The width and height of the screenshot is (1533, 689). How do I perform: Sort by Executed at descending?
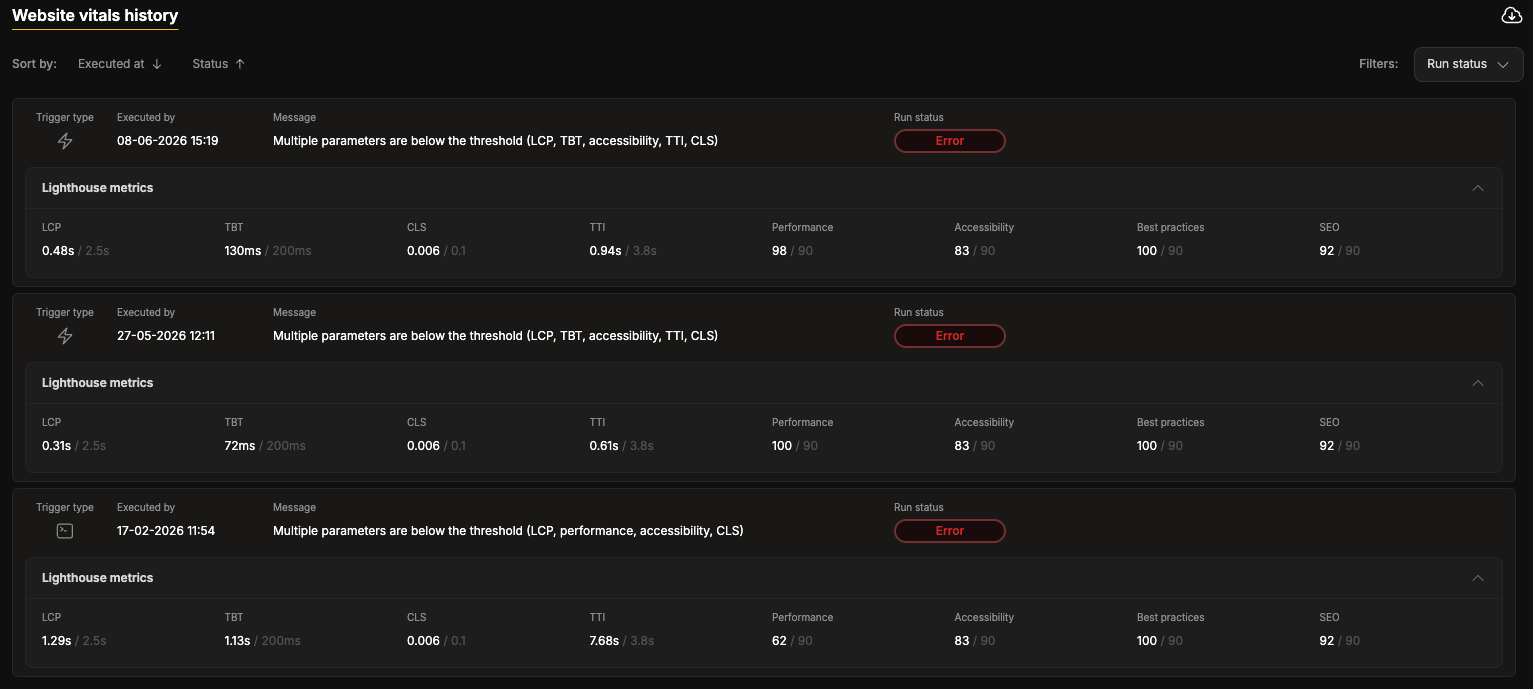pos(120,64)
